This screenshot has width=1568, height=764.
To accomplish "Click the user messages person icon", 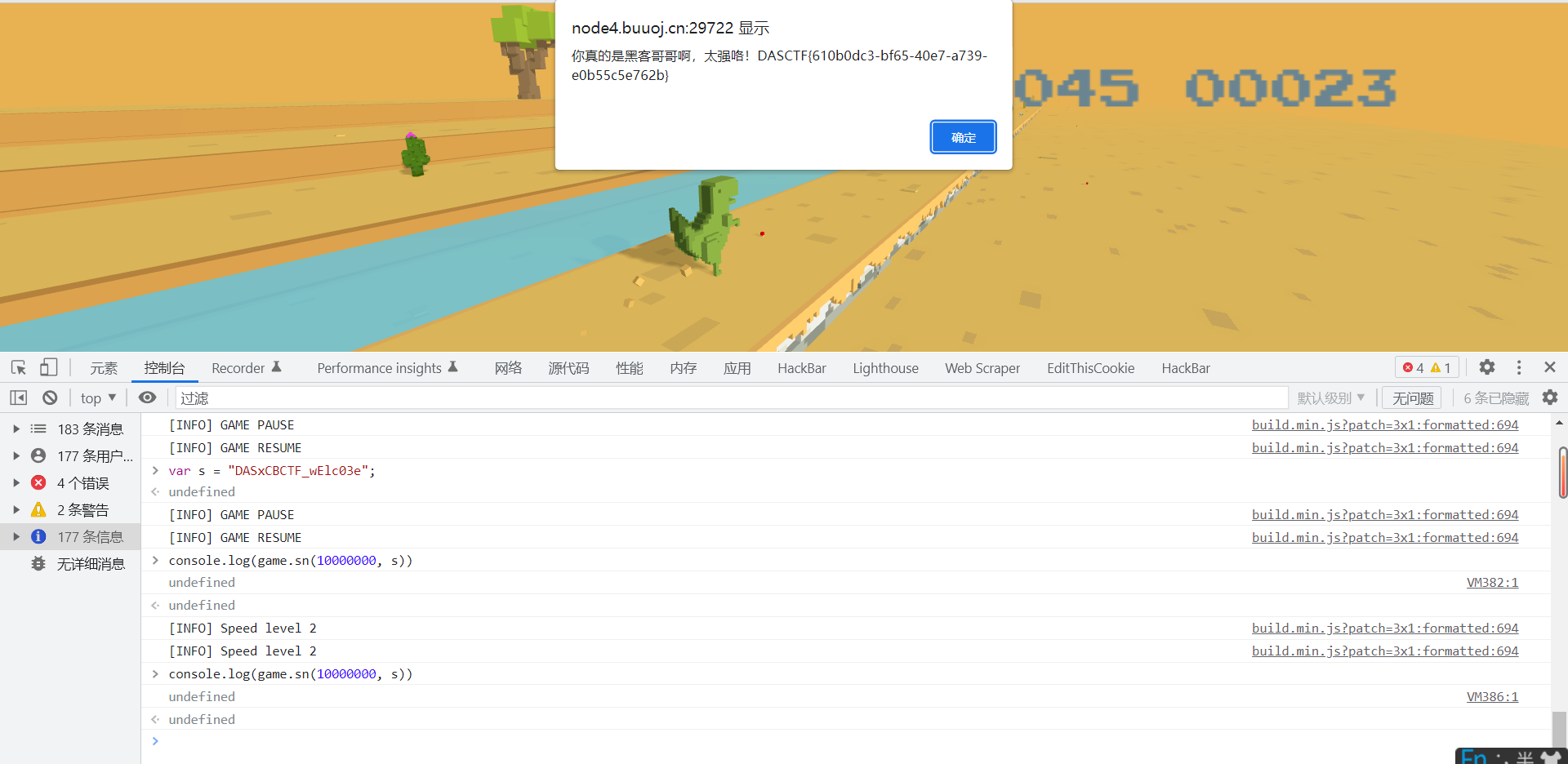I will tap(38, 455).
